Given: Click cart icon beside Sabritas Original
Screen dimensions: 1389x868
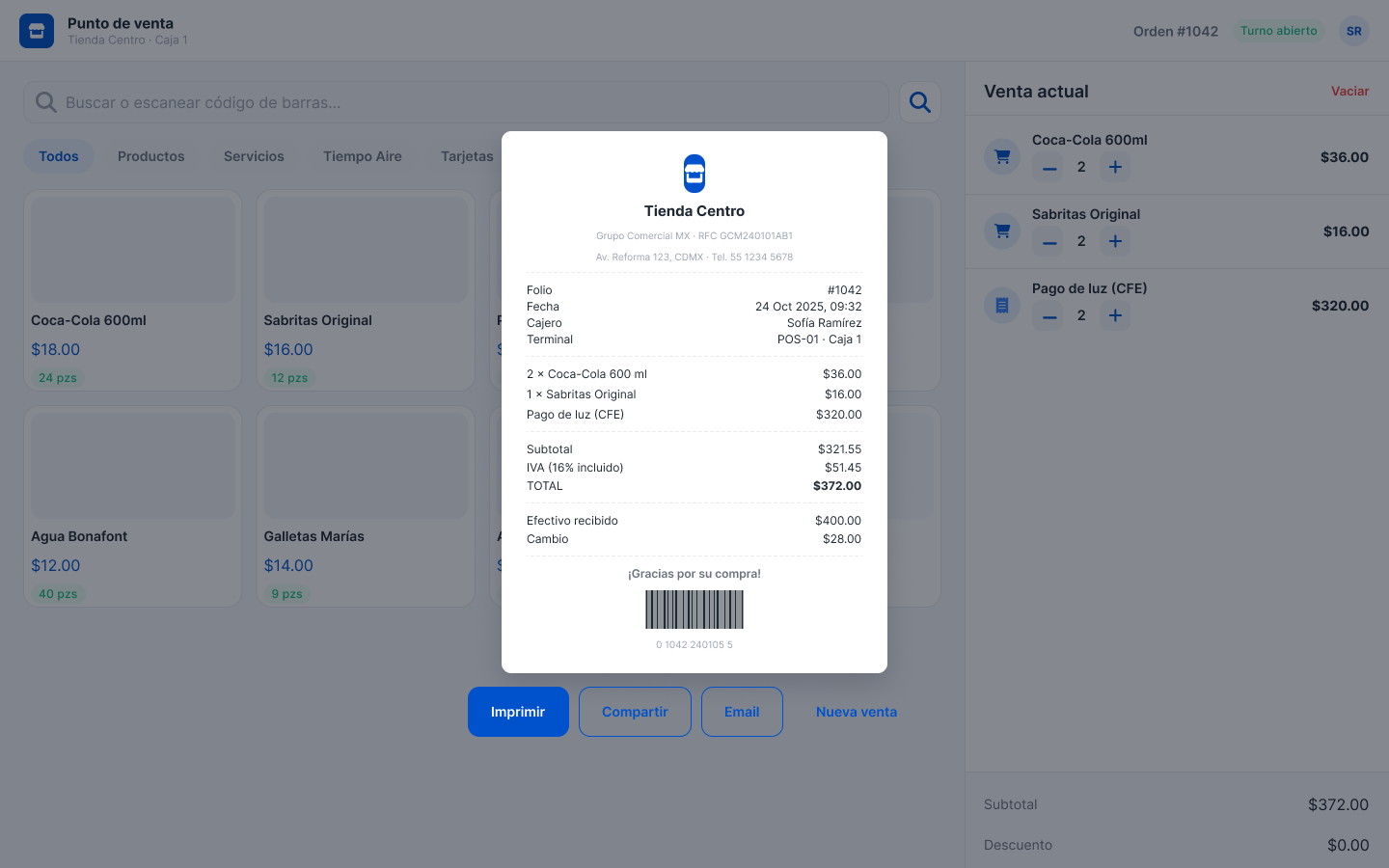Looking at the screenshot, I should (1002, 231).
